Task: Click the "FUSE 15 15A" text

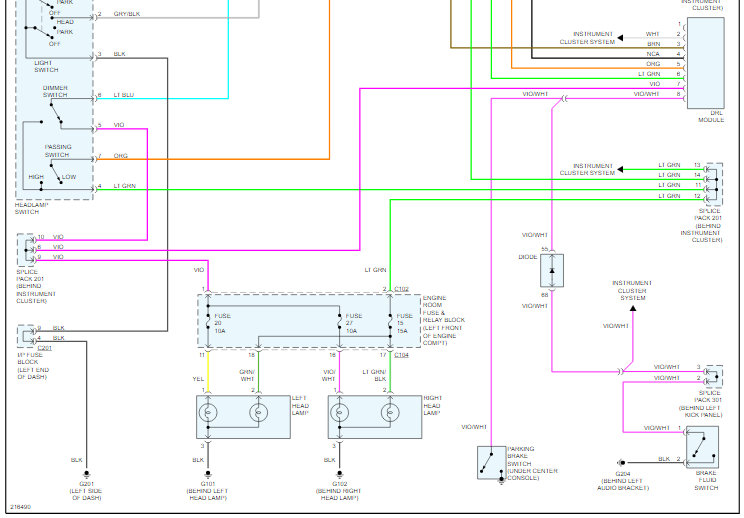Action: click(x=404, y=323)
